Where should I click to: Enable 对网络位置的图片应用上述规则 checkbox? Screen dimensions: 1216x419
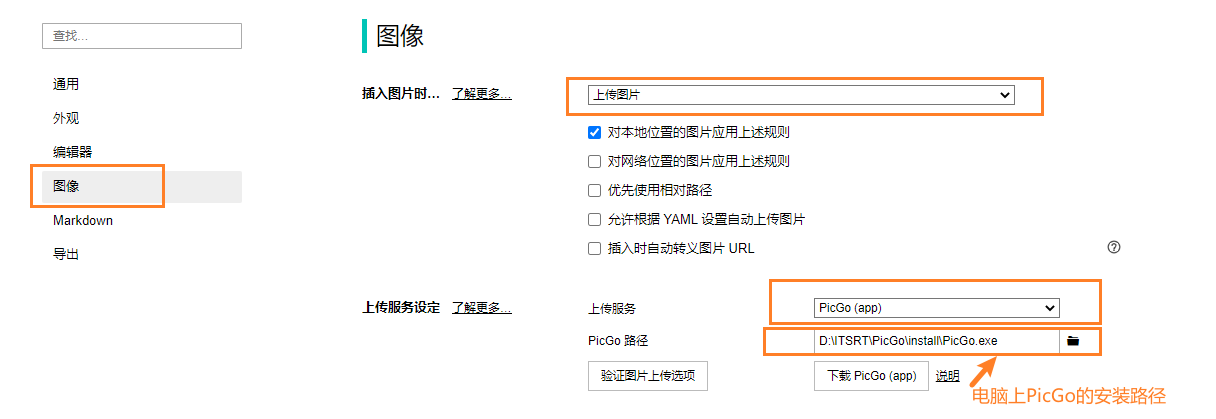pos(595,161)
